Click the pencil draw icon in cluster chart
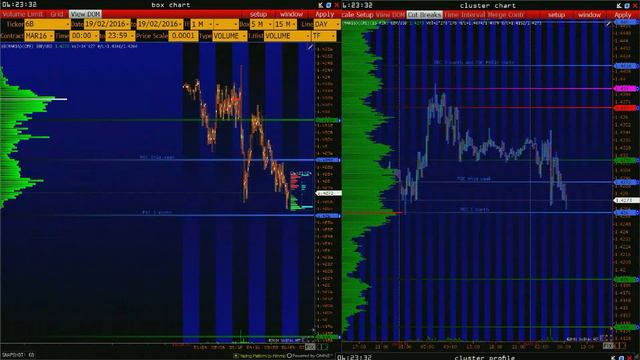Image resolution: width=640 pixels, height=360 pixels. [609, 24]
